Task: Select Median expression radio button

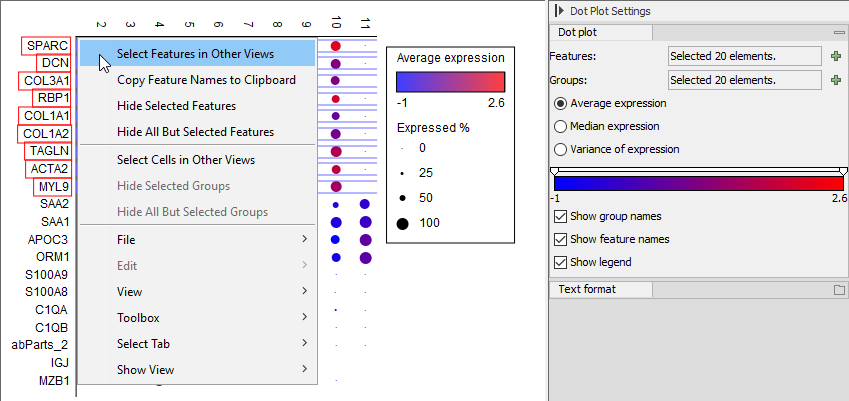Action: pyautogui.click(x=560, y=126)
